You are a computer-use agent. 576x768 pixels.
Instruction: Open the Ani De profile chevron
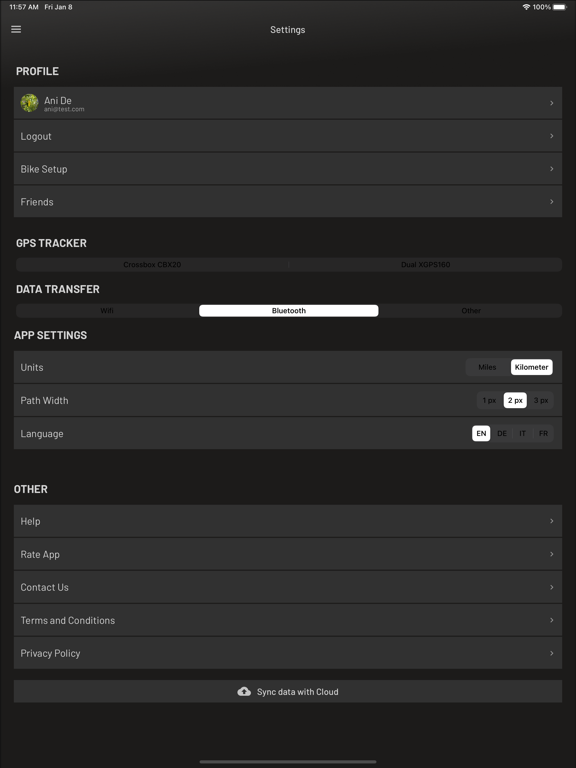tap(552, 103)
